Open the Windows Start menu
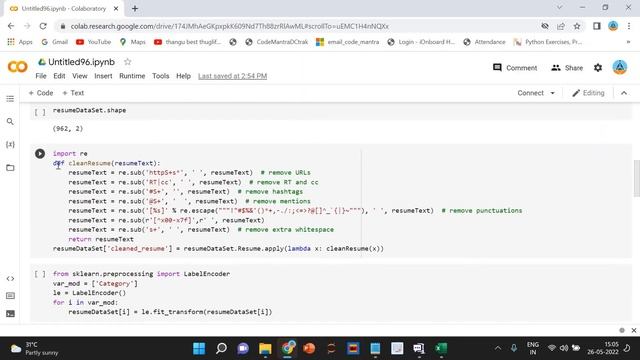Screen dimensions: 640x360 (199, 349)
